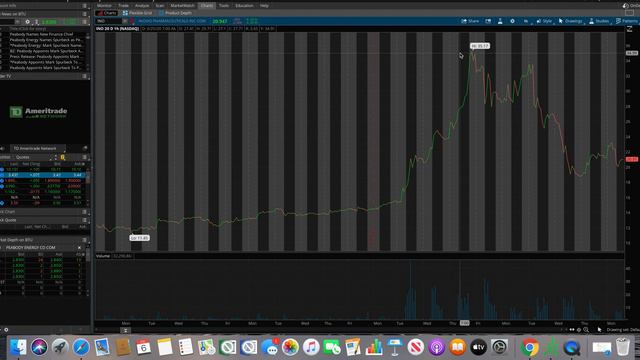Open the Help tab

coord(264,6)
